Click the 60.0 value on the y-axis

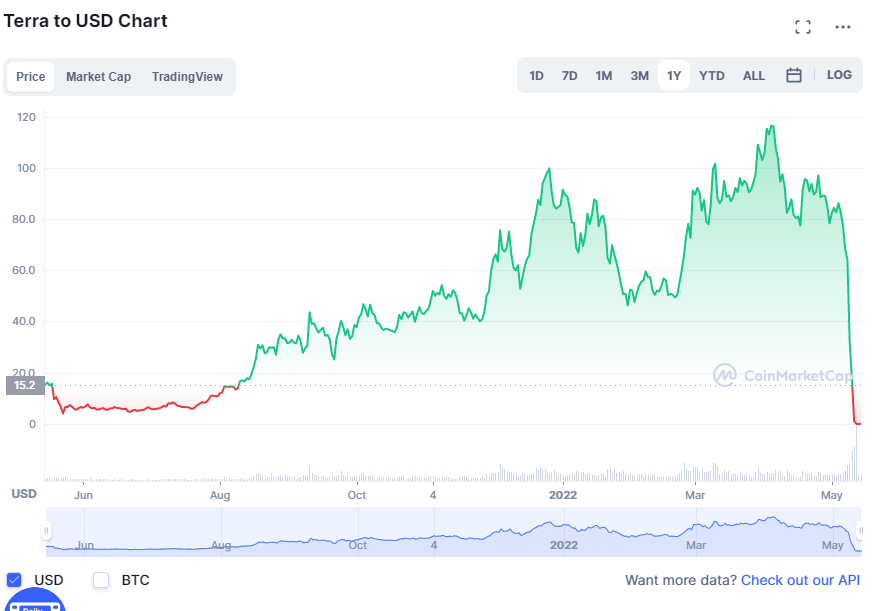24,270
